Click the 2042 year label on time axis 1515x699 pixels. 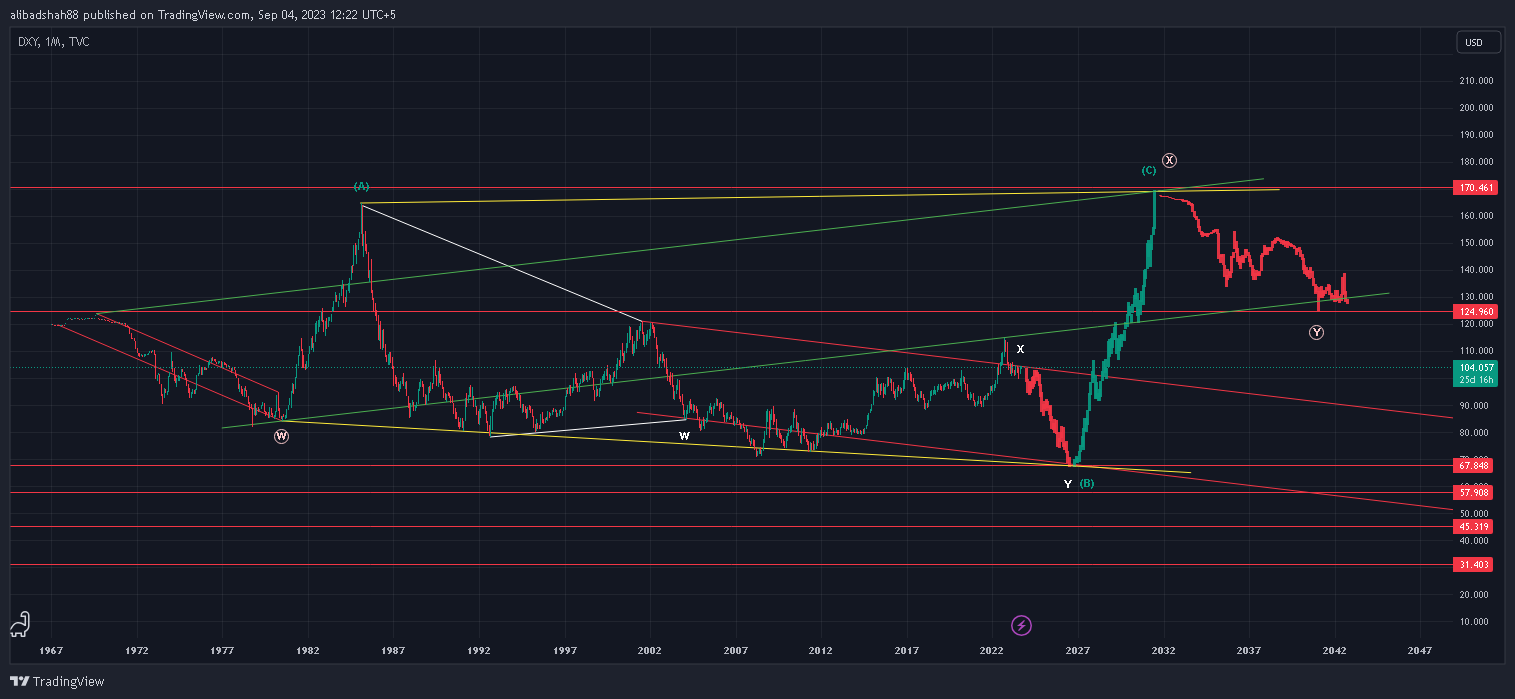point(1333,649)
